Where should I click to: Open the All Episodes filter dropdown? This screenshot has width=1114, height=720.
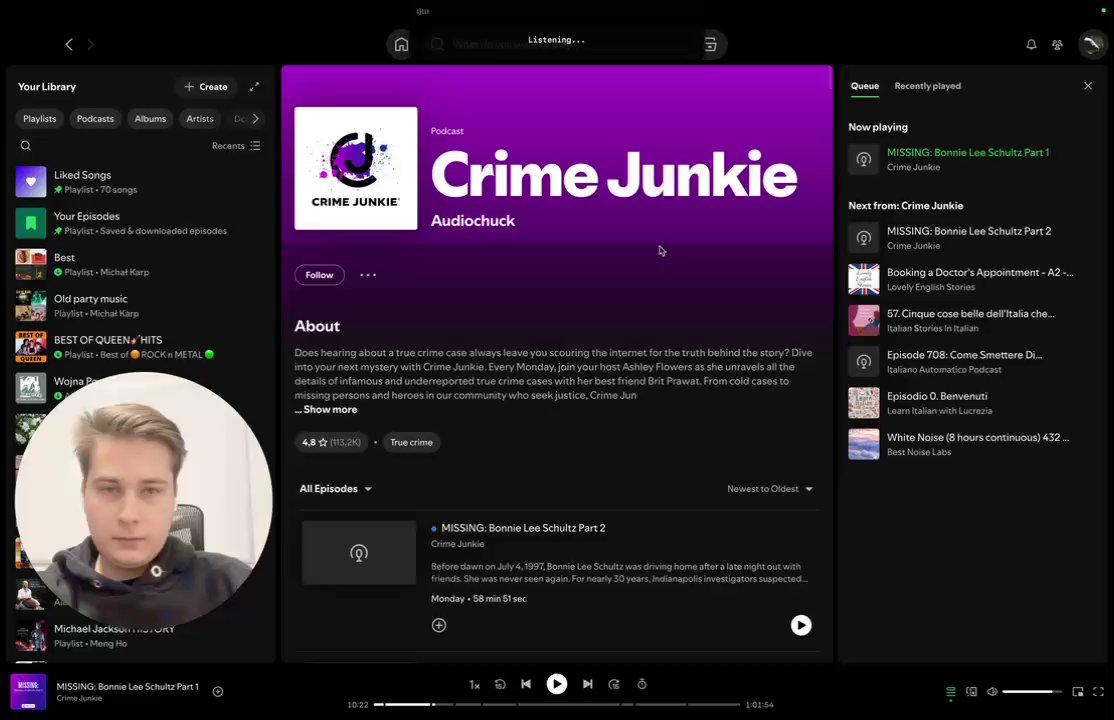[335, 489]
